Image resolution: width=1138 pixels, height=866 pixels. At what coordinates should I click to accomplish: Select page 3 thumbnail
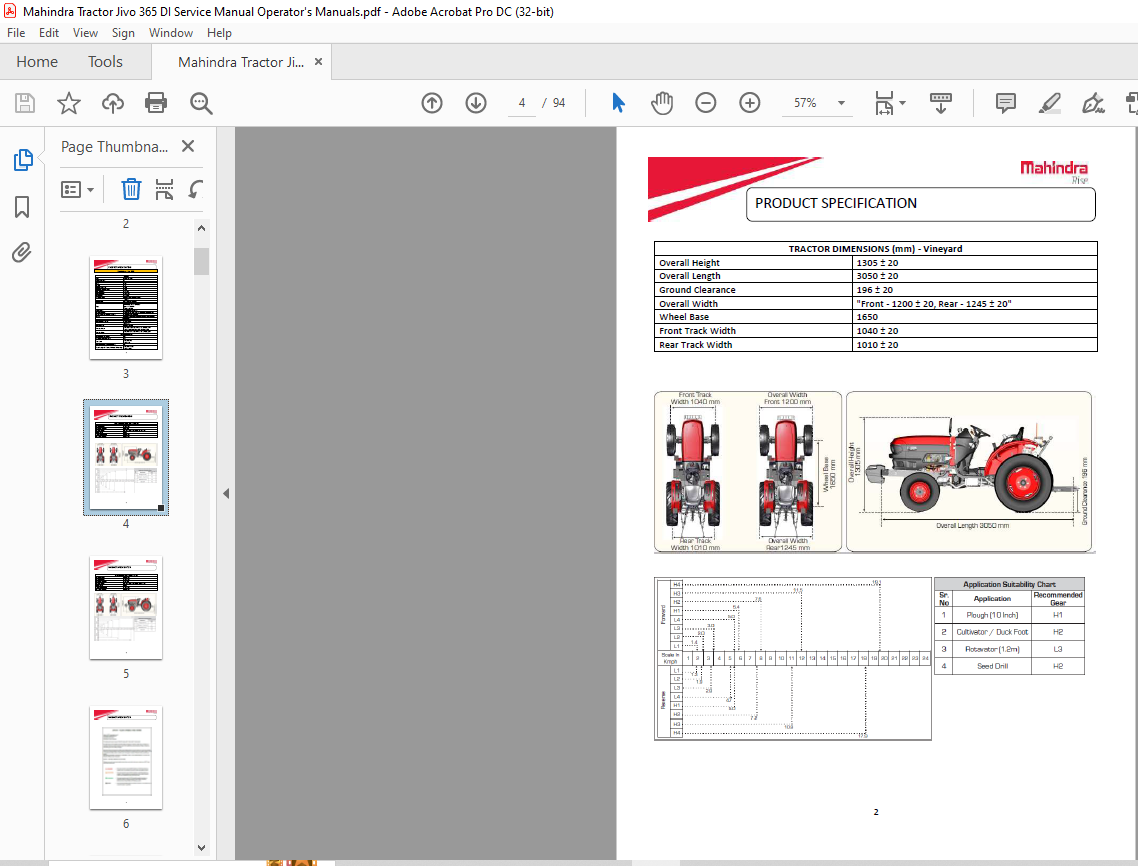[x=126, y=308]
